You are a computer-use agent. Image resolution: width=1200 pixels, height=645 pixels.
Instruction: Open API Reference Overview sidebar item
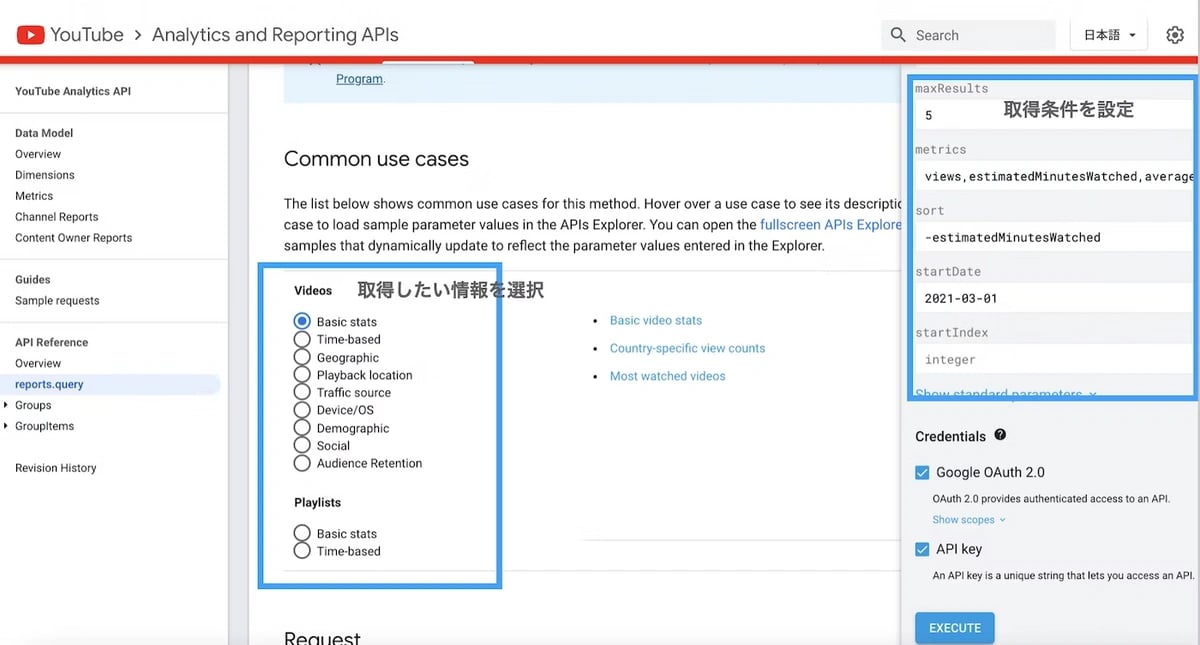(x=38, y=363)
